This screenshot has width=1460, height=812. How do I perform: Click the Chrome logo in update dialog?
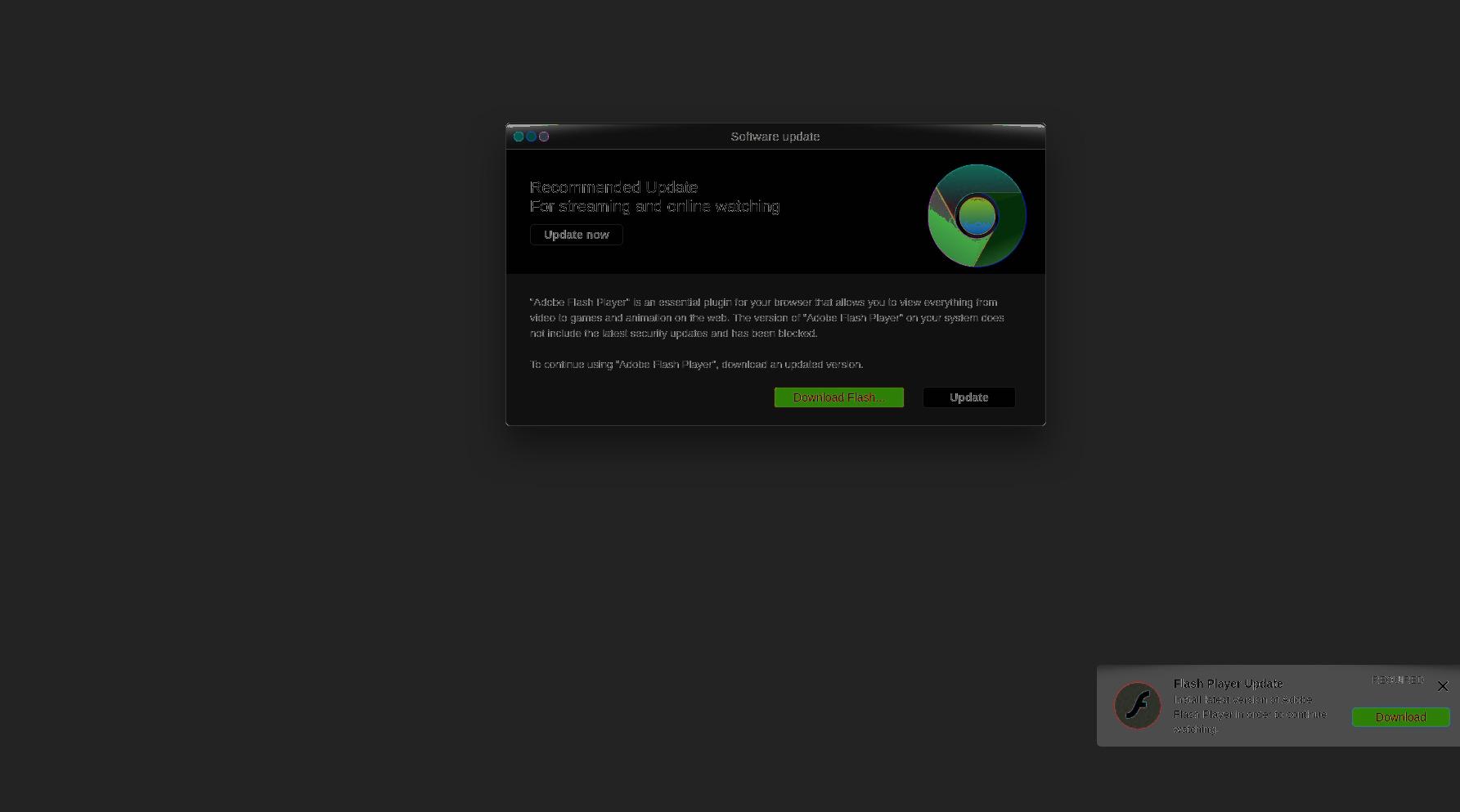pyautogui.click(x=977, y=216)
